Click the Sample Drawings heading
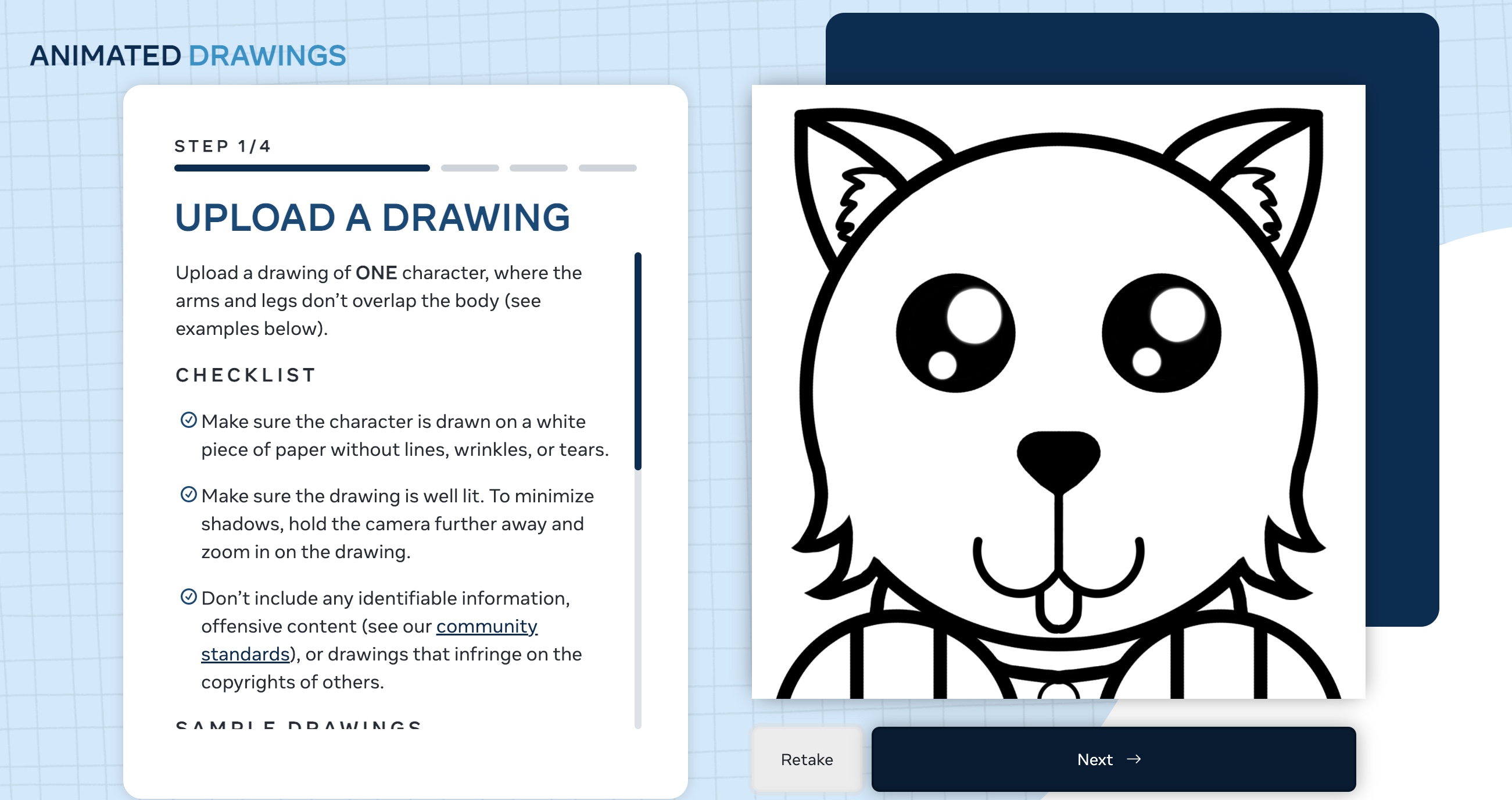This screenshot has width=1512, height=800. [298, 725]
